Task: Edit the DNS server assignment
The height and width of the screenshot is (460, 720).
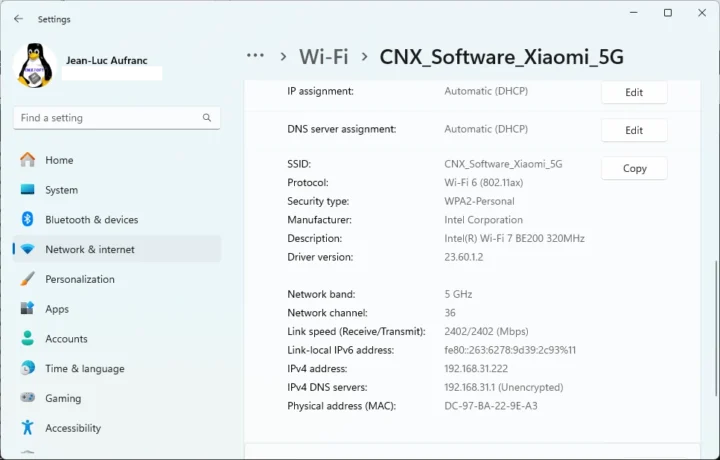Action: click(634, 130)
